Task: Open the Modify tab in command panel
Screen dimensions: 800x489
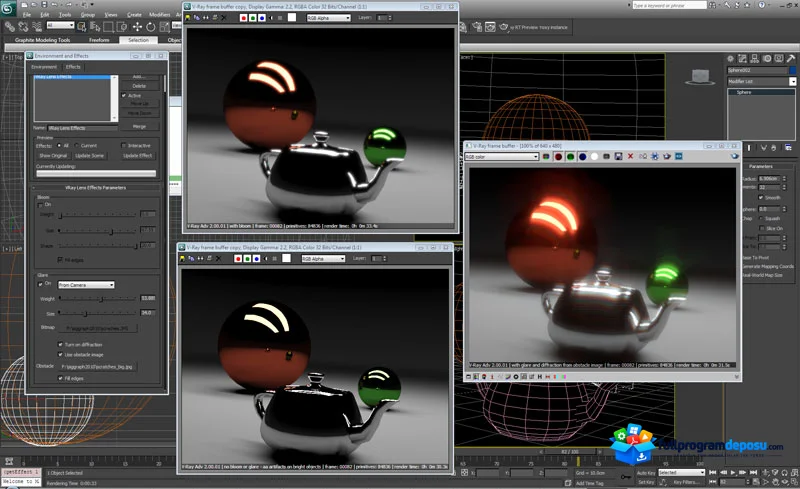Action: point(742,59)
